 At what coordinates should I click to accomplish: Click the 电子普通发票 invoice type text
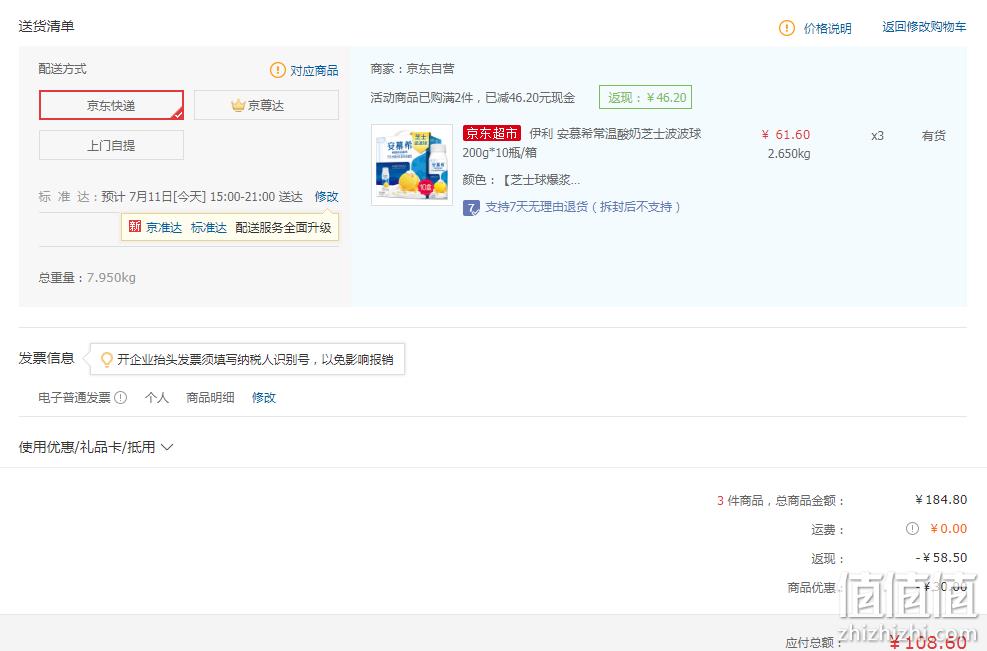[x=74, y=397]
